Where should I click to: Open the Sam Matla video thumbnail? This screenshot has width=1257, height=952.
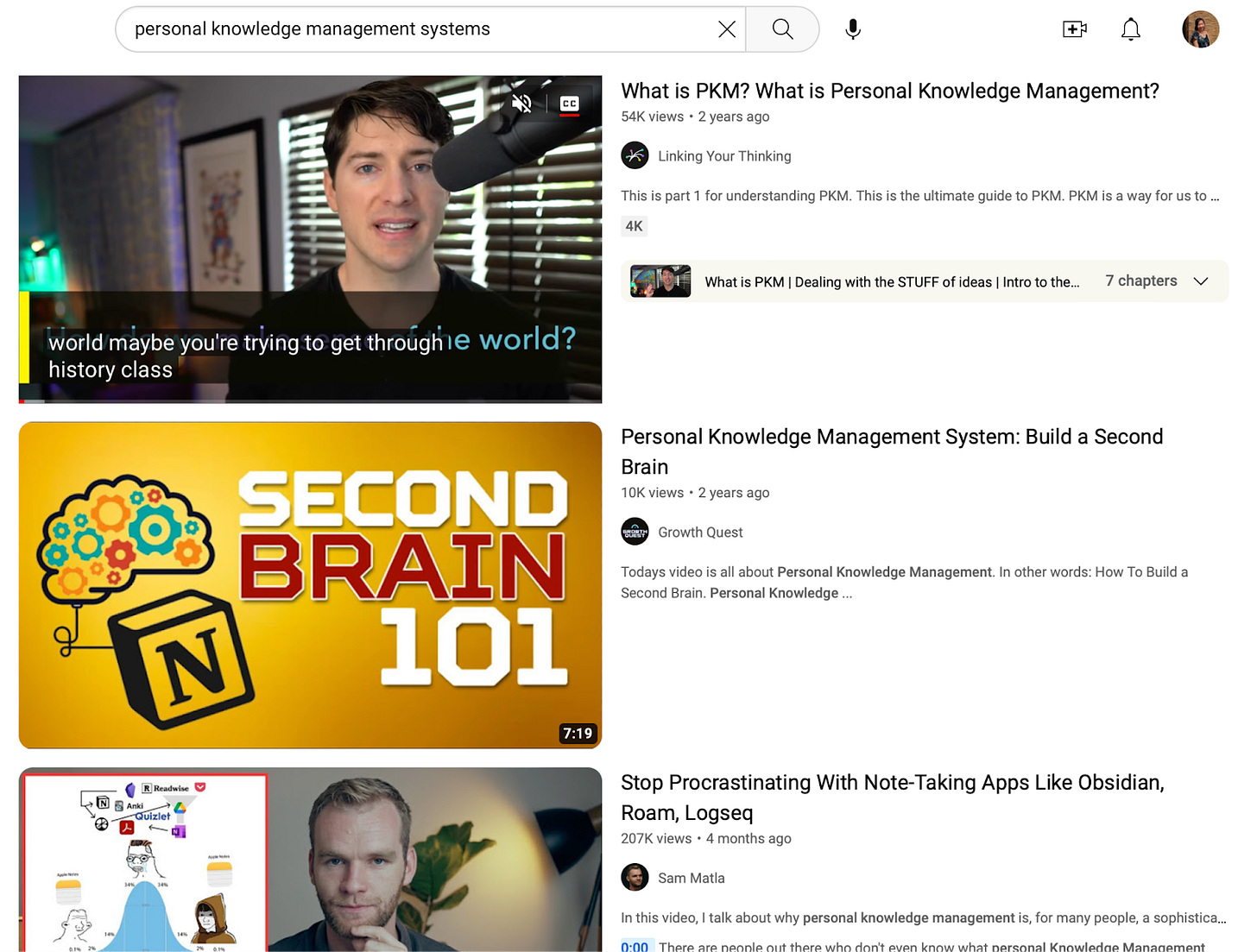pos(310,860)
